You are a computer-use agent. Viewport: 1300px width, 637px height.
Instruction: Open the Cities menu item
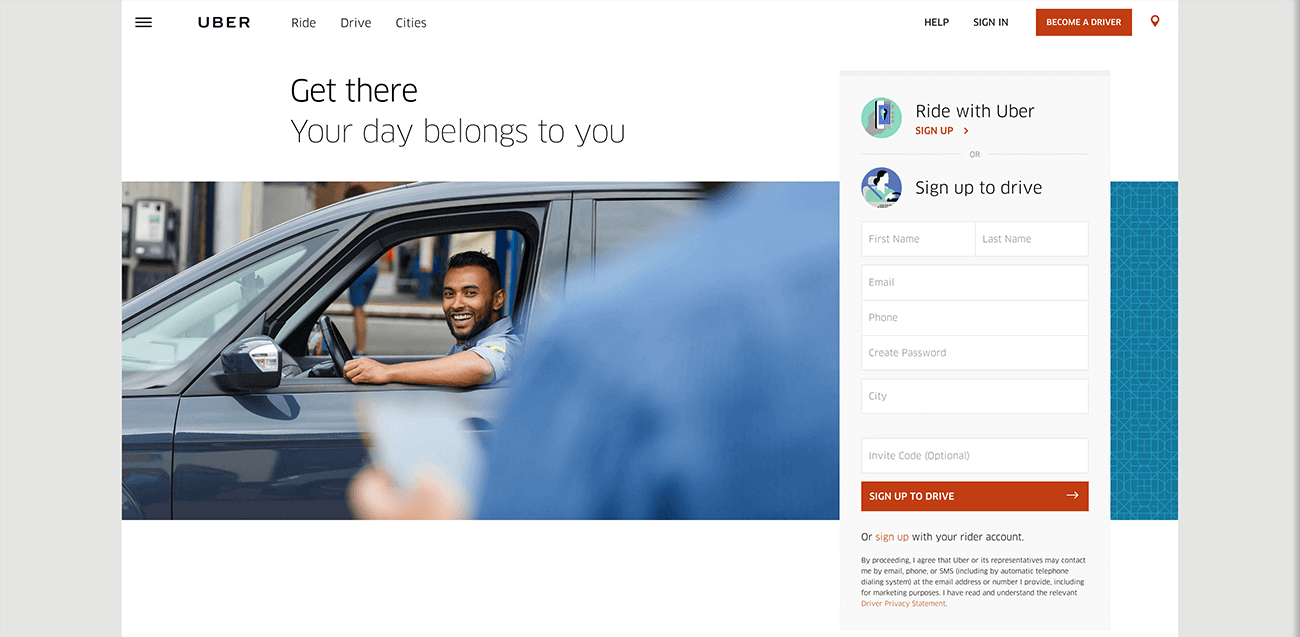coord(411,22)
